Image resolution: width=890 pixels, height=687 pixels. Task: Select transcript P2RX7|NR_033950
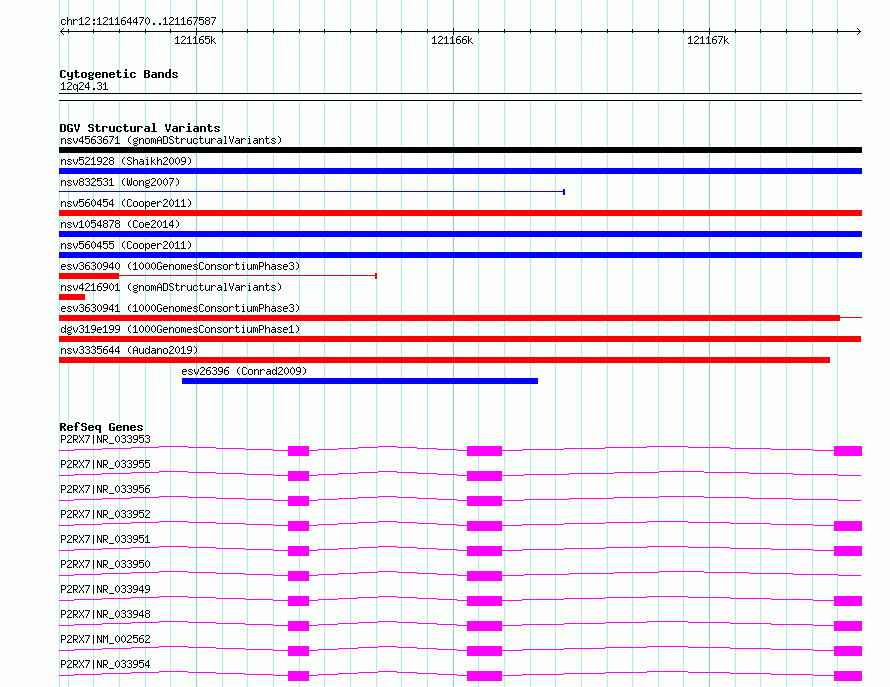coord(105,564)
